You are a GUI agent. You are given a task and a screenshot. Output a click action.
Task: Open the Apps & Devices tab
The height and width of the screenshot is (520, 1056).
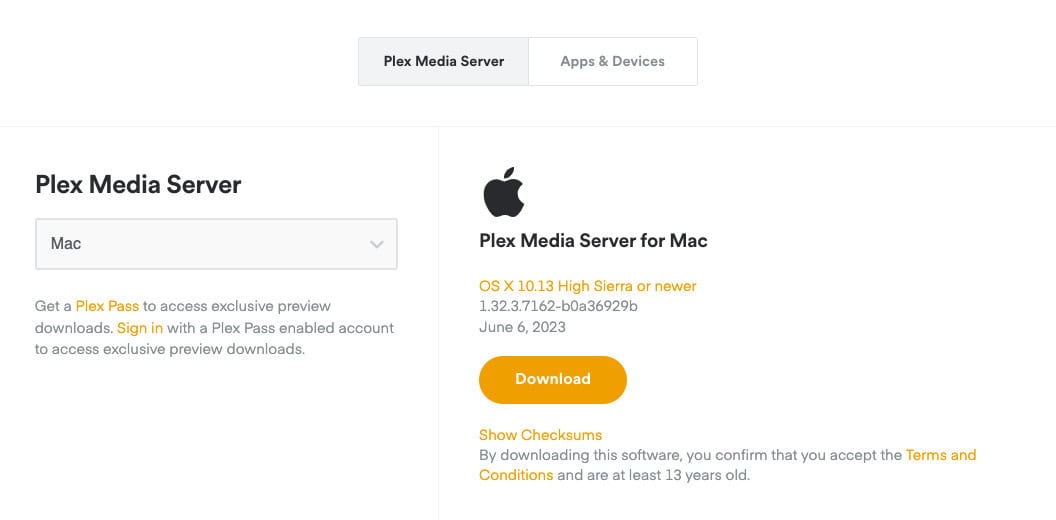coord(613,61)
